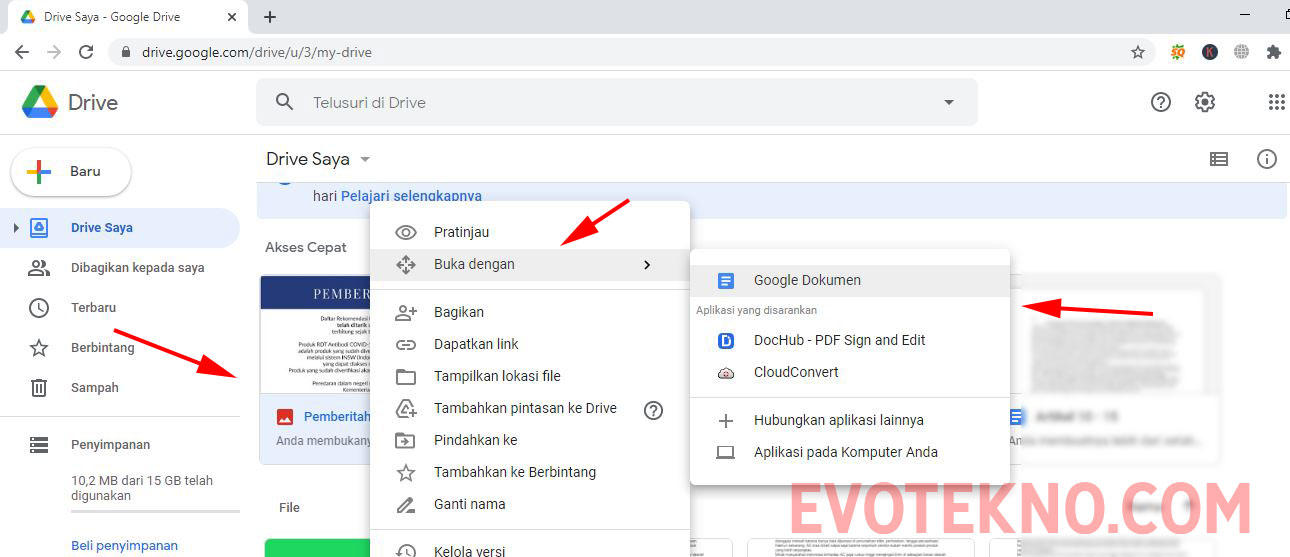Open the Pemberitahuan file thumbnail
The image size is (1290, 557).
pos(315,334)
